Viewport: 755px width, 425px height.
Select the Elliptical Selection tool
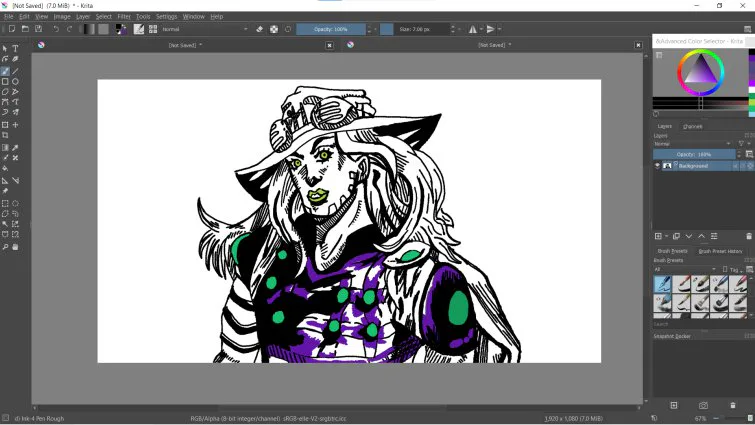15,203
